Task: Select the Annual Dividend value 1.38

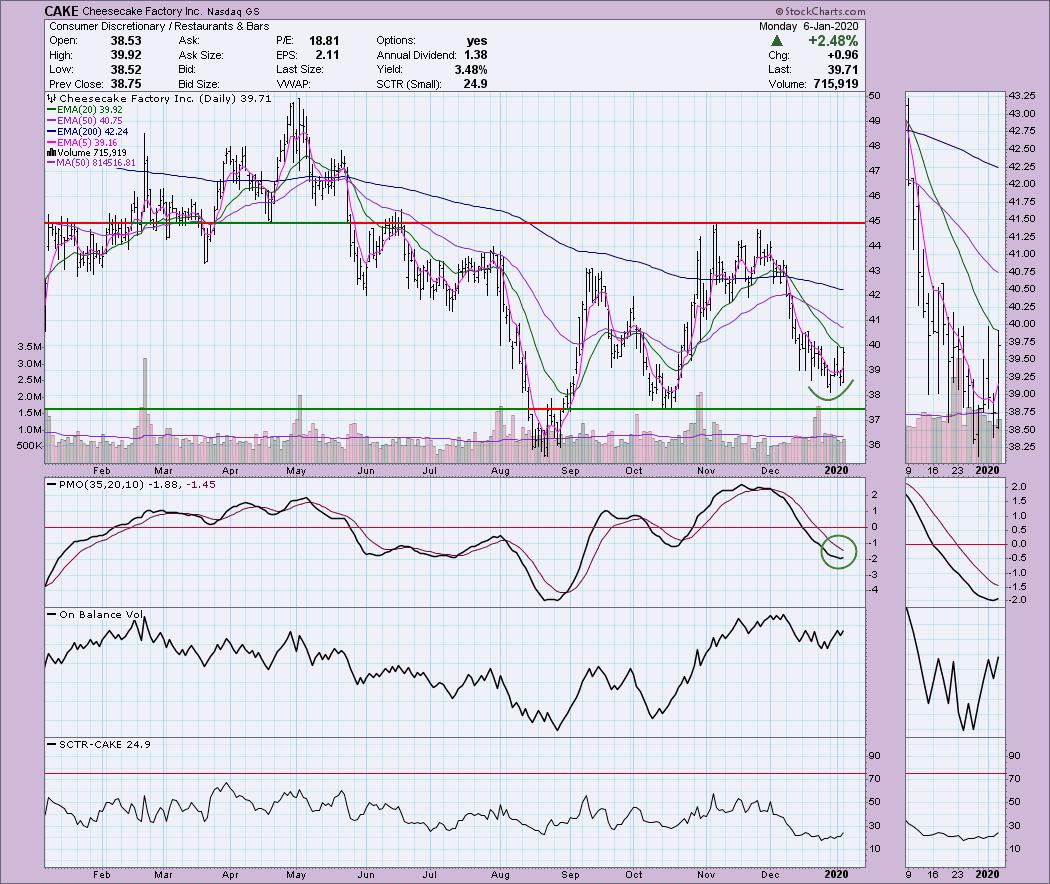Action: point(475,55)
